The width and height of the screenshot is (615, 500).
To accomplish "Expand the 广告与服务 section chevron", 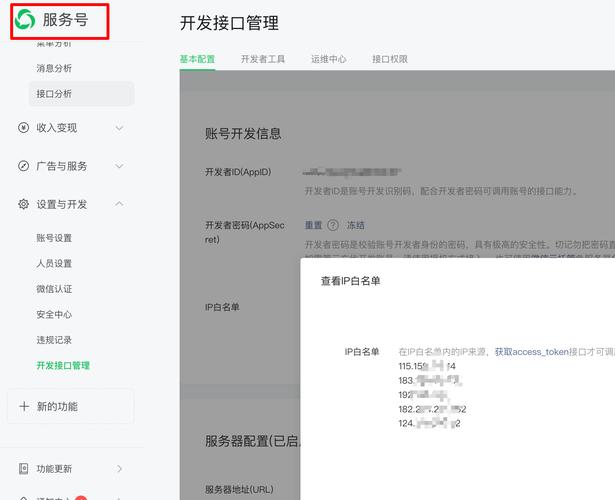I will tap(119, 166).
